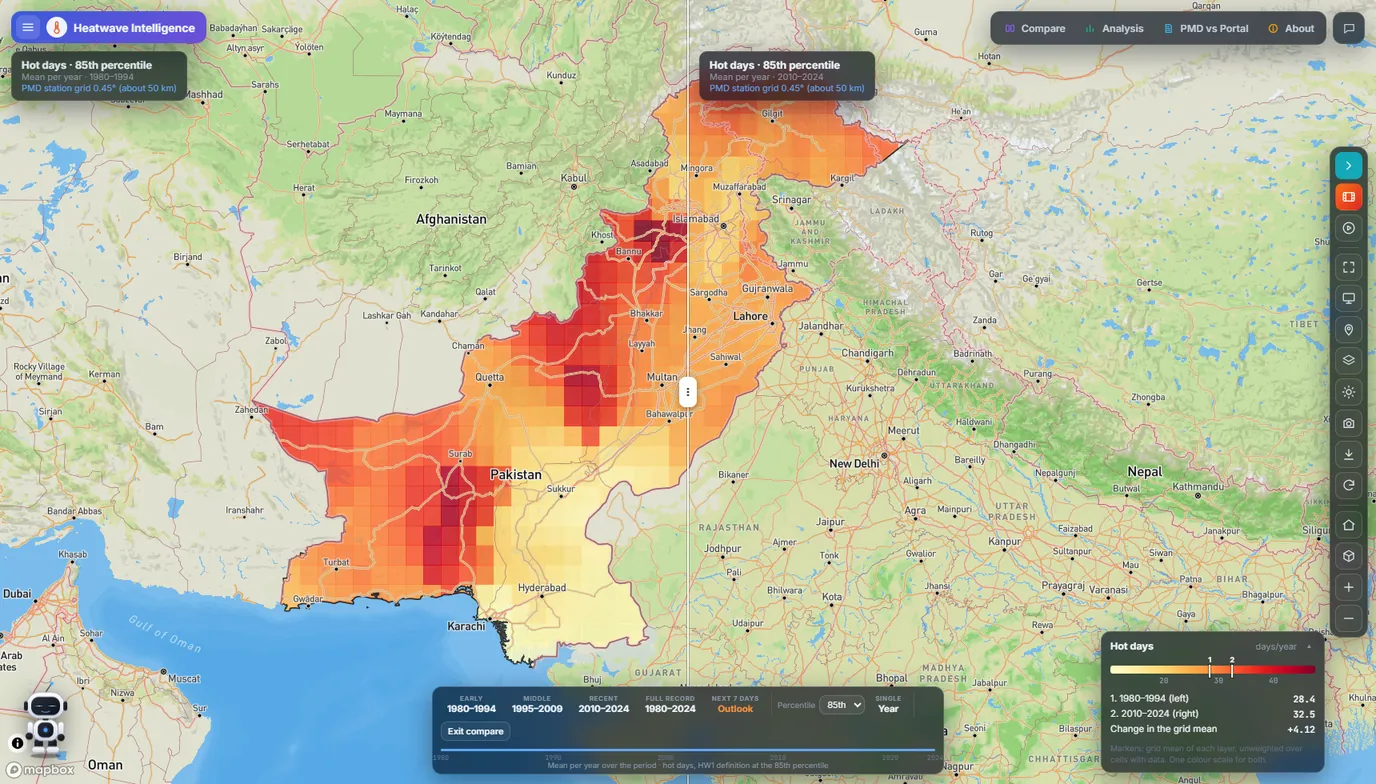The width and height of the screenshot is (1376, 784).
Task: Click '1. 1980–1994 (left)' legend row
Action: click(1213, 699)
